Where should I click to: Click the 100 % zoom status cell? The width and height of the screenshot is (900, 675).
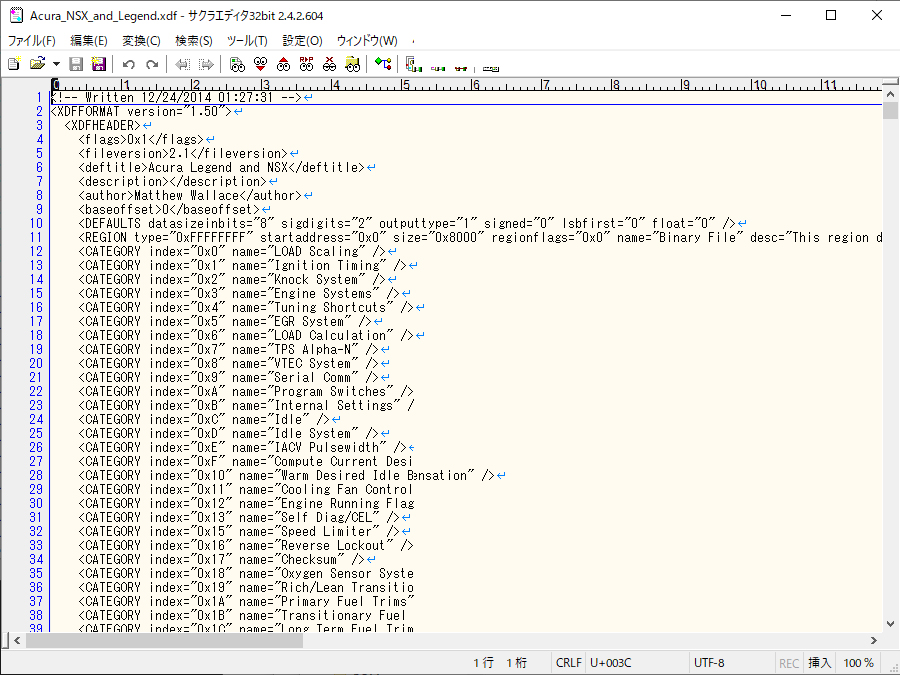[x=859, y=663]
